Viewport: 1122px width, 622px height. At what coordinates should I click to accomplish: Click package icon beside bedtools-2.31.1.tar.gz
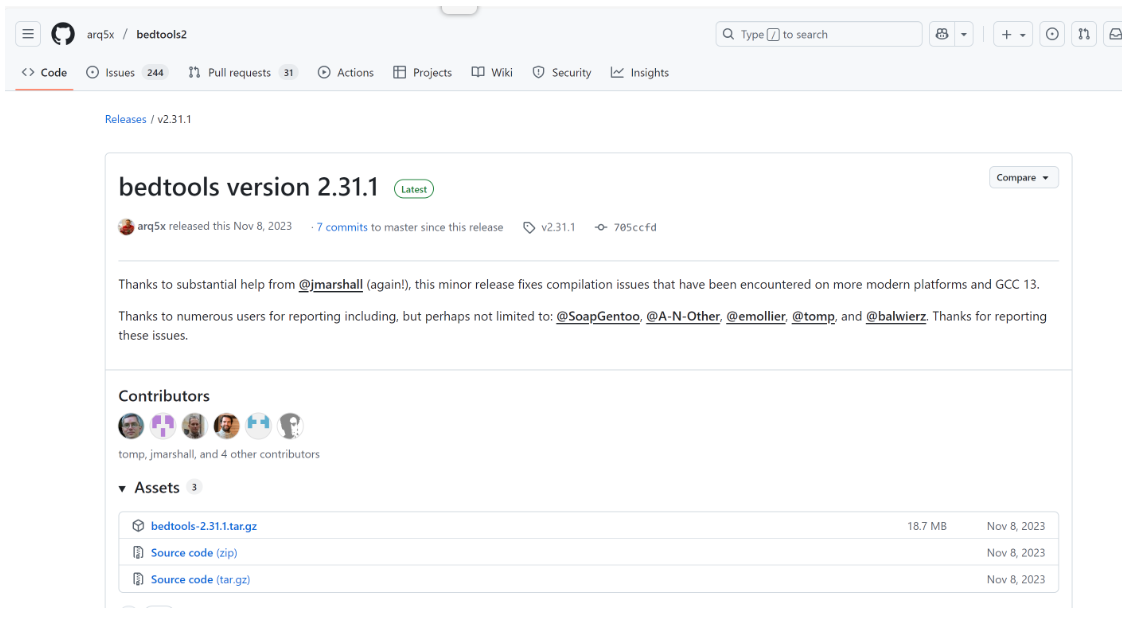pos(138,526)
